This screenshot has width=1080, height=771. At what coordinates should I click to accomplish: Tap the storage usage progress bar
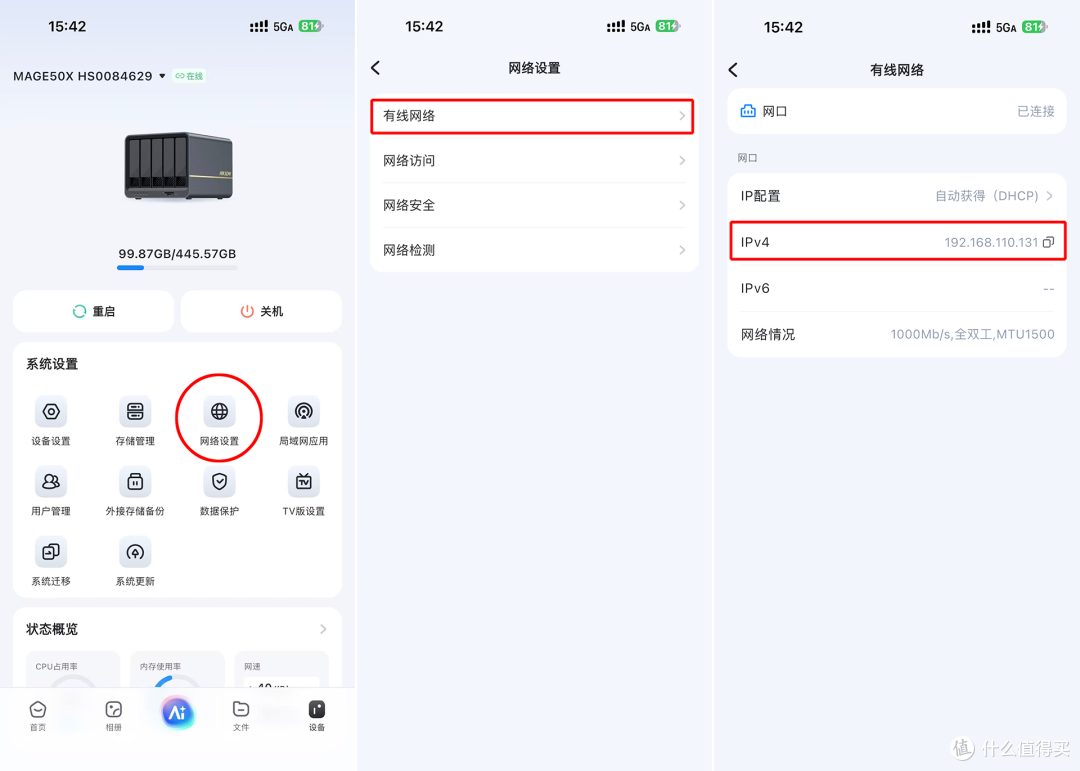tap(178, 267)
